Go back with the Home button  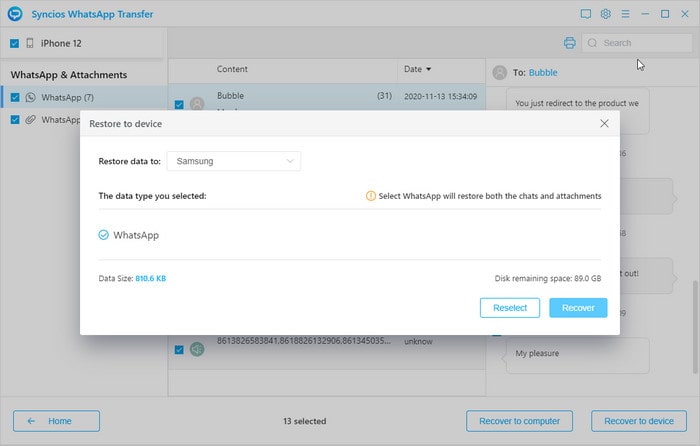[56, 421]
